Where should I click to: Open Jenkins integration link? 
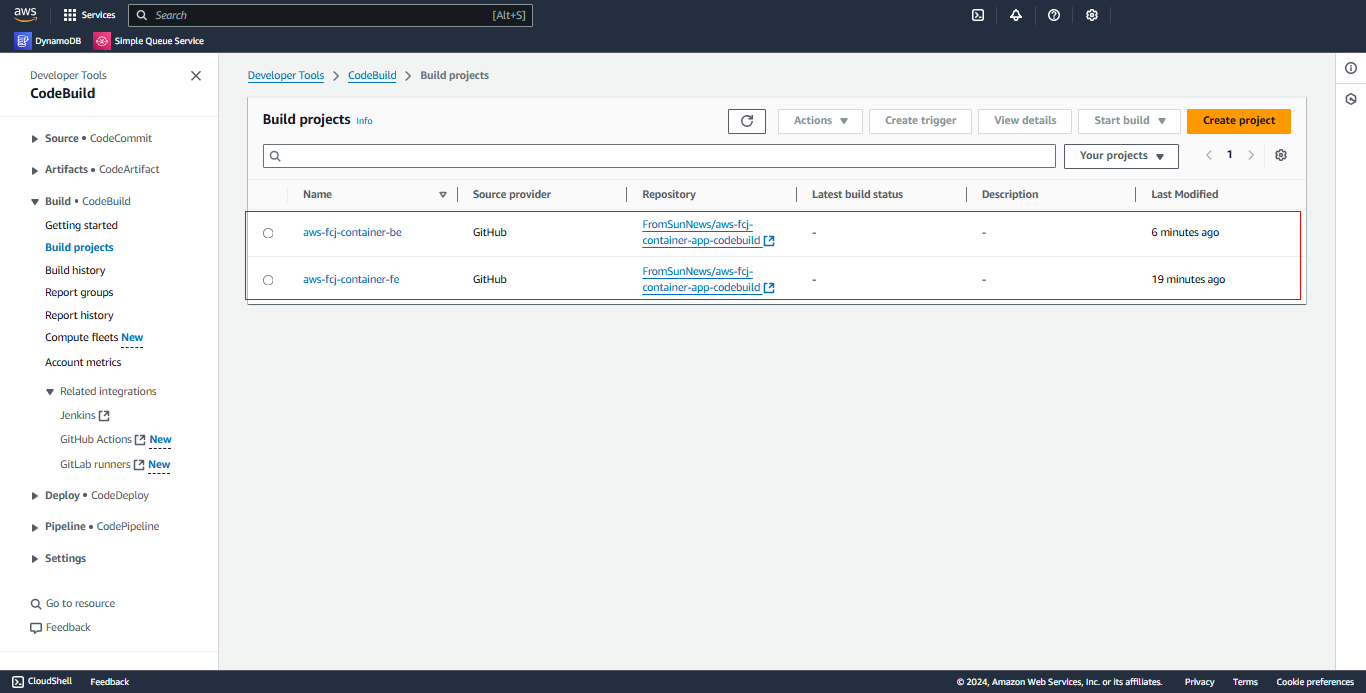[x=84, y=416]
